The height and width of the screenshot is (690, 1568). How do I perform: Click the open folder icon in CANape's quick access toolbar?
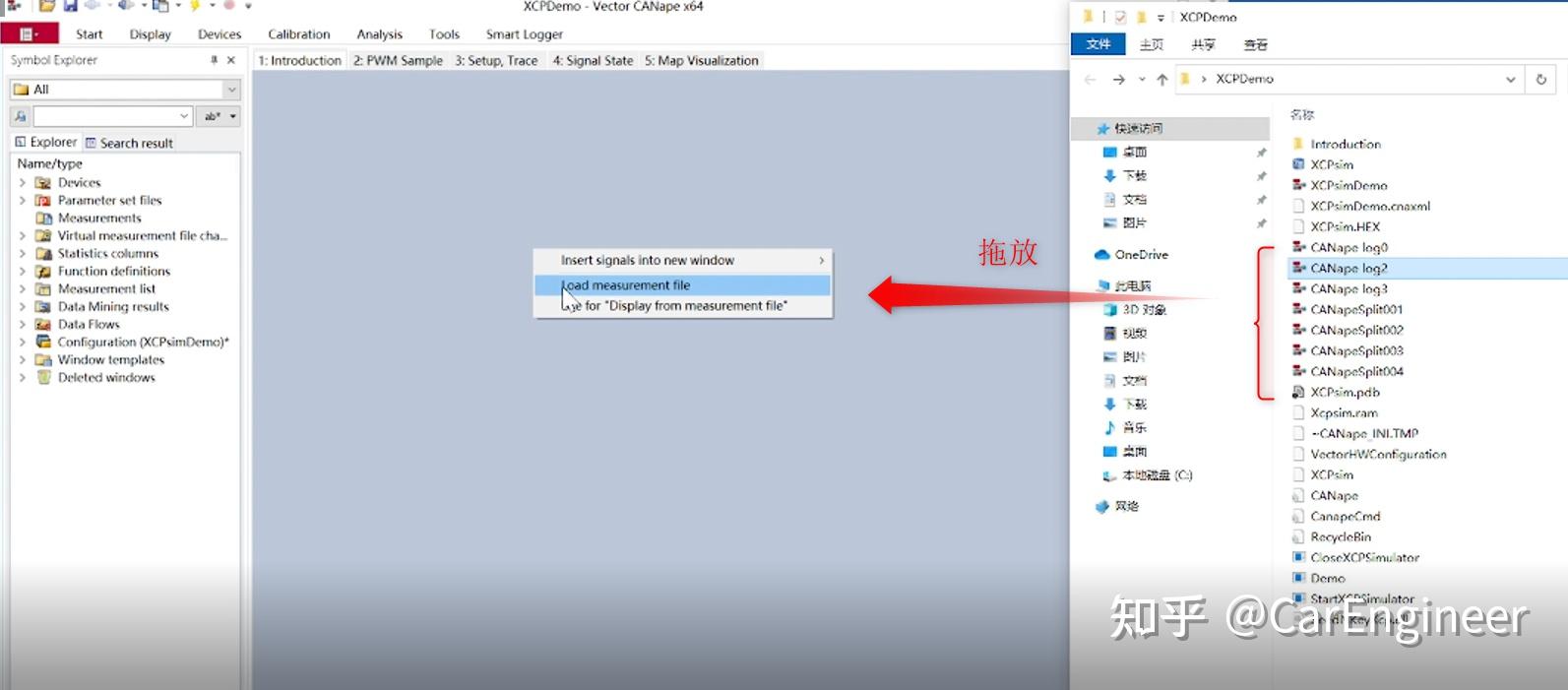pos(47,6)
